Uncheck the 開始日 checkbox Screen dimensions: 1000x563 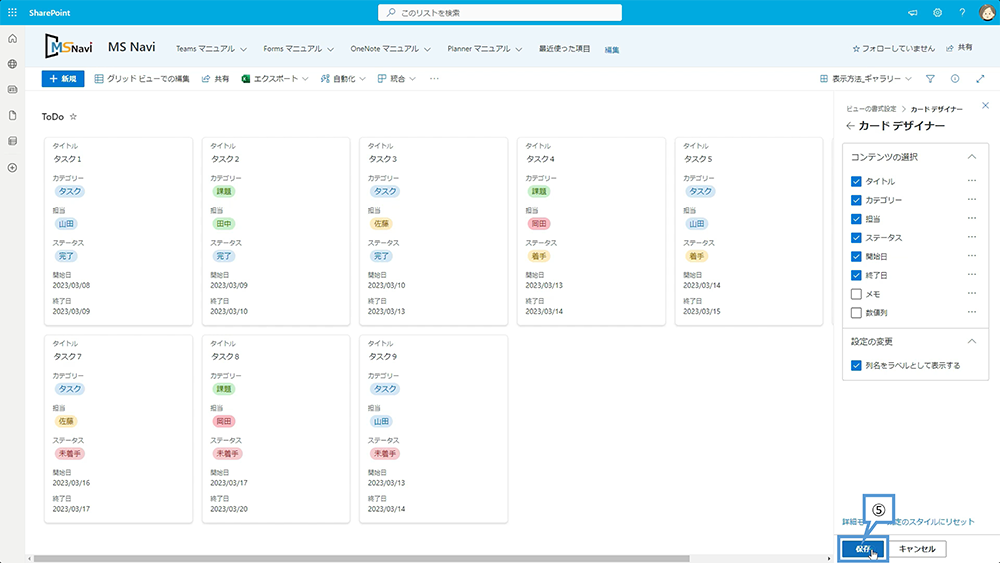[x=856, y=256]
